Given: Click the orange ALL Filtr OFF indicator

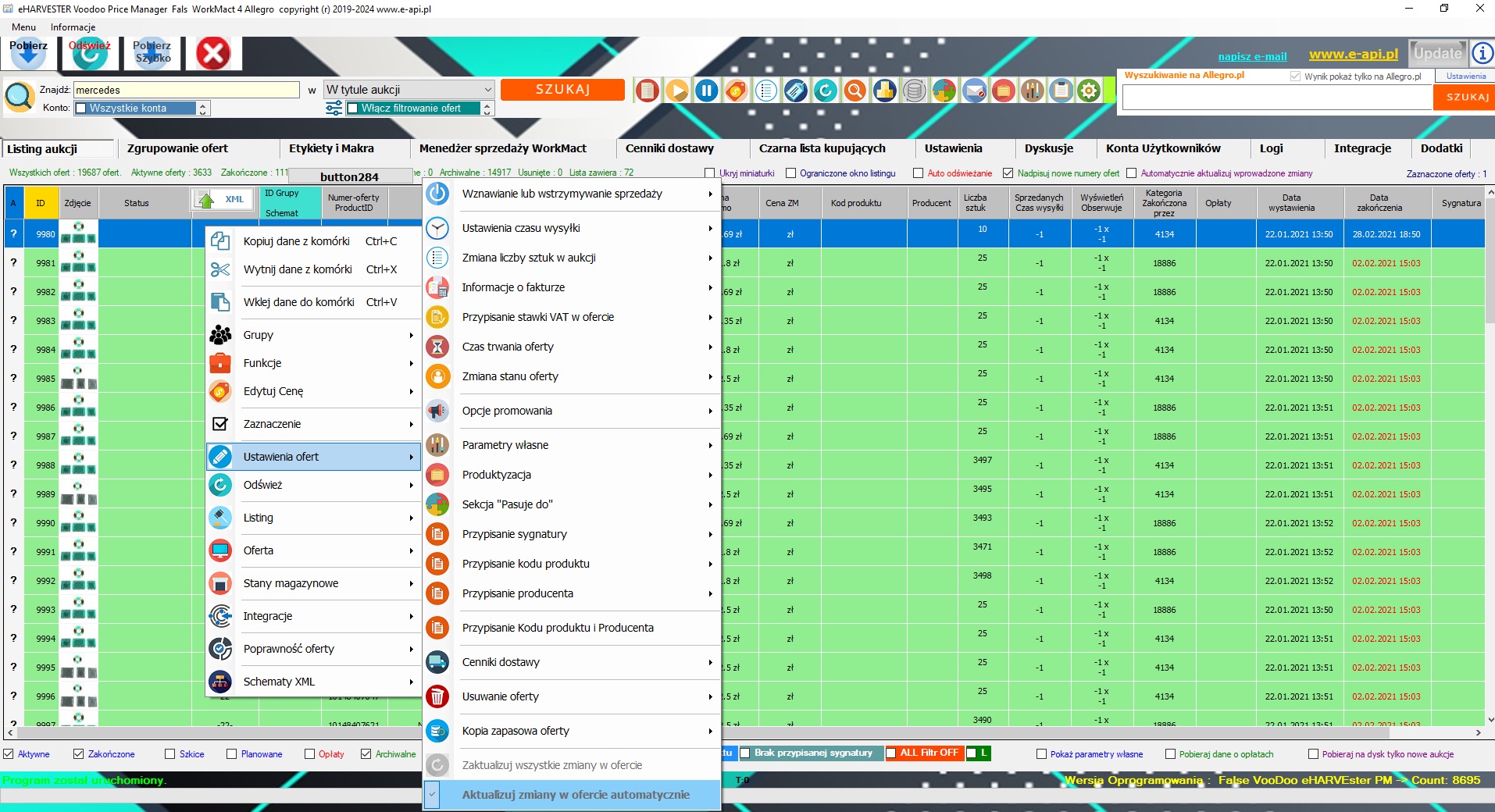Looking at the screenshot, I should click(x=923, y=753).
